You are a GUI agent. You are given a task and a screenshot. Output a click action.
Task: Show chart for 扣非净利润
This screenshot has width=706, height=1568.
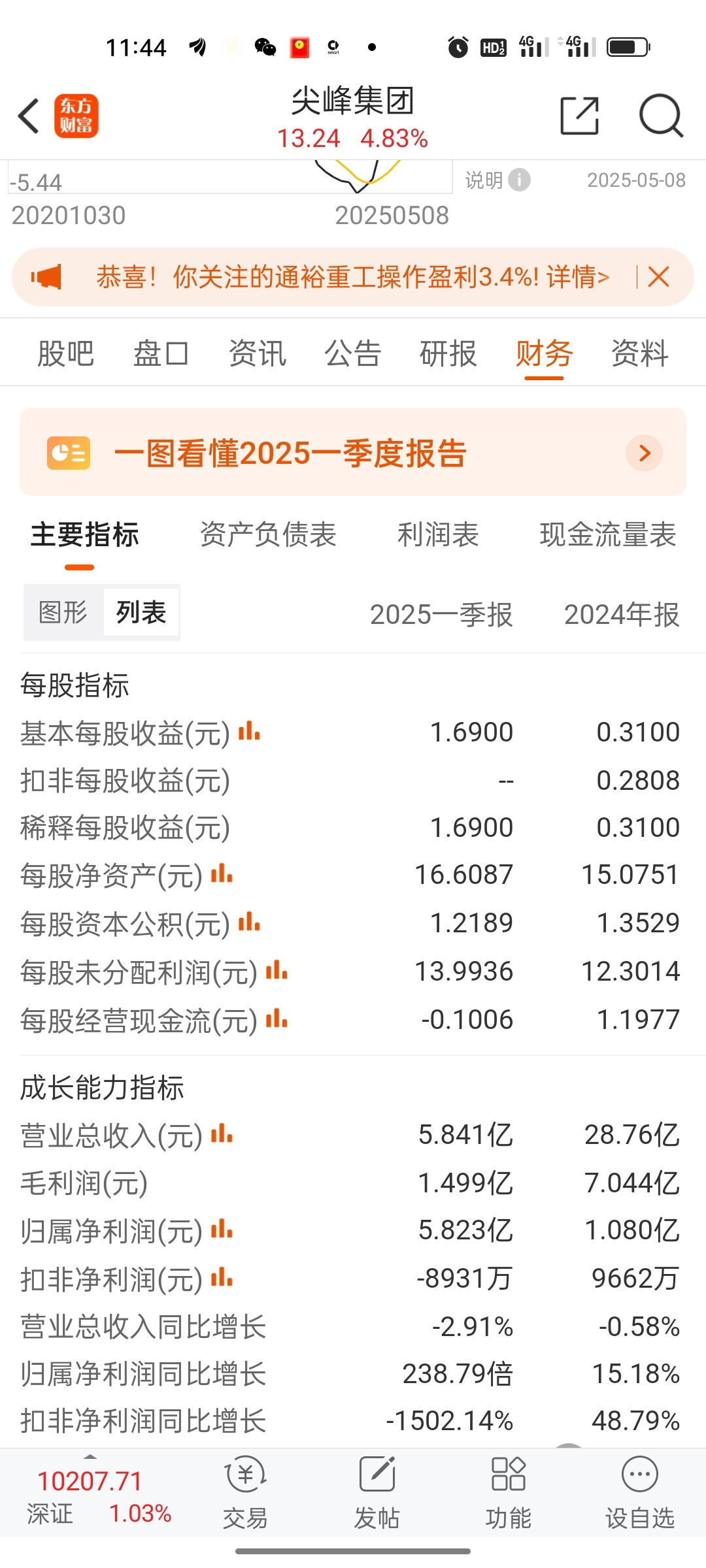(x=222, y=1277)
